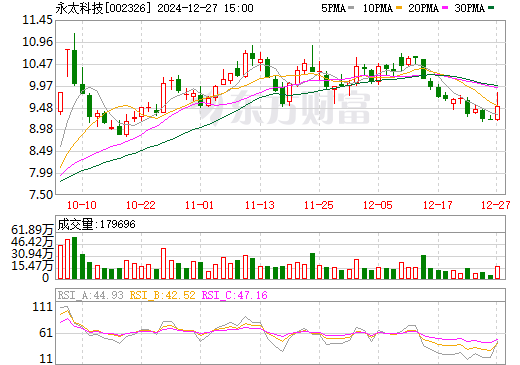
Task: Click the volume axis label 15.47万
Action: (32, 266)
